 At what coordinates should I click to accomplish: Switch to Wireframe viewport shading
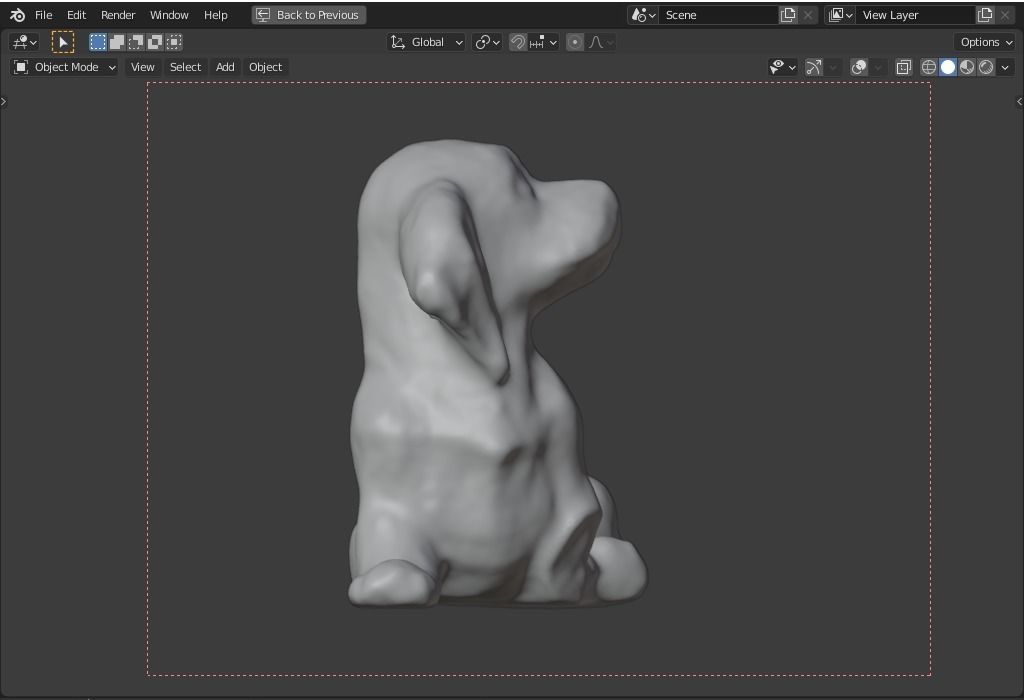pos(929,67)
